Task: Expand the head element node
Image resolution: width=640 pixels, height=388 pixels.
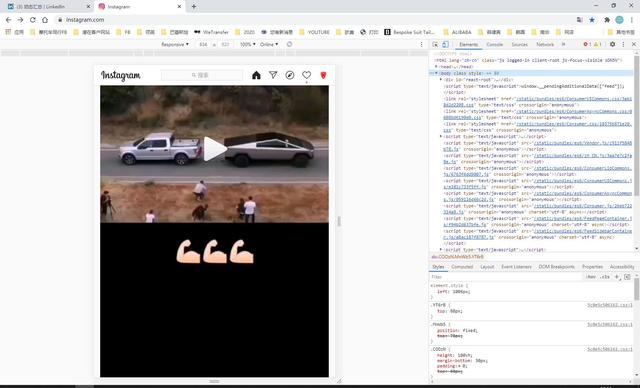Action: pyautogui.click(x=436, y=67)
